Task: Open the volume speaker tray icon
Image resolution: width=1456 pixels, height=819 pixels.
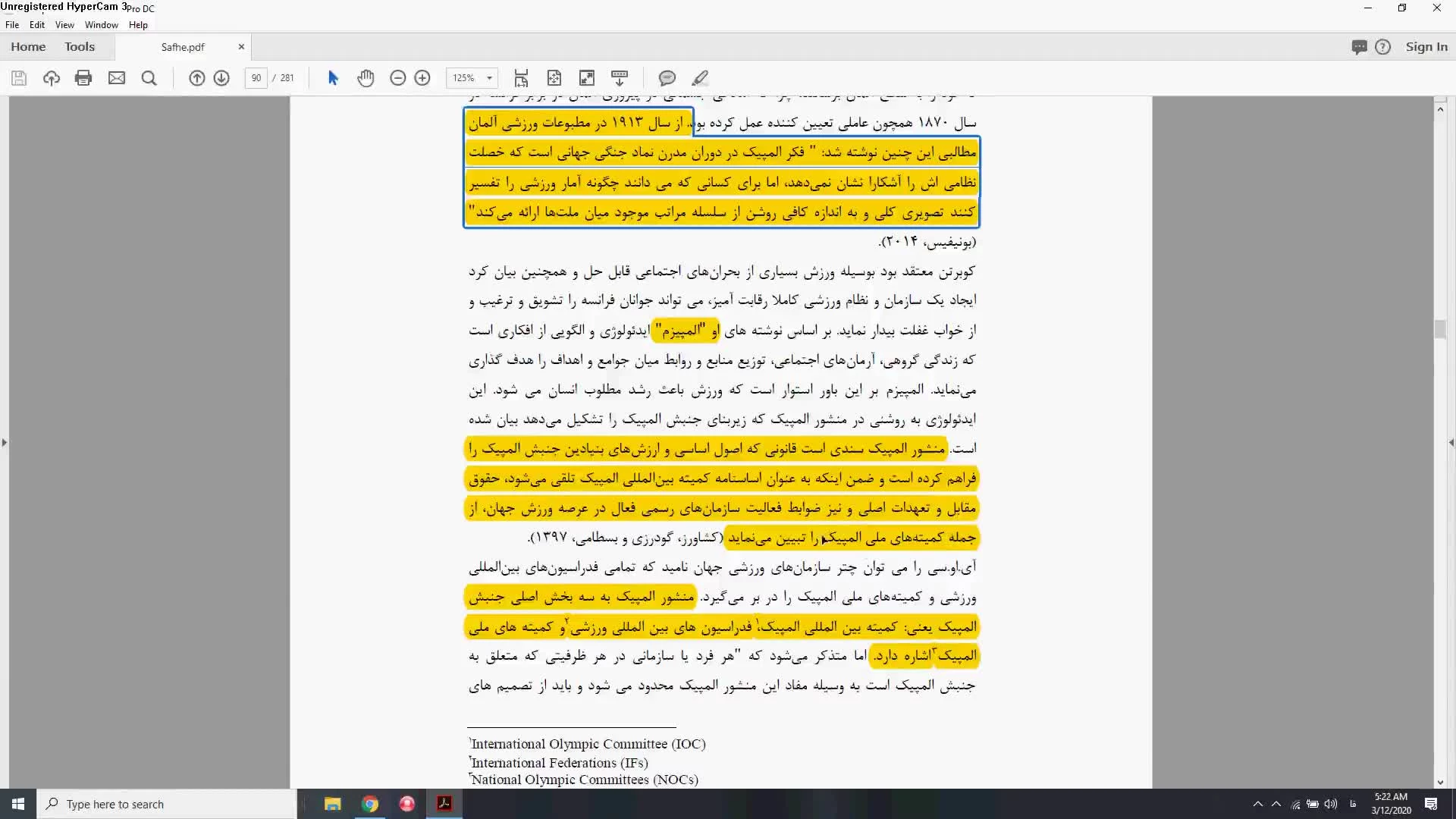Action: click(x=1331, y=804)
